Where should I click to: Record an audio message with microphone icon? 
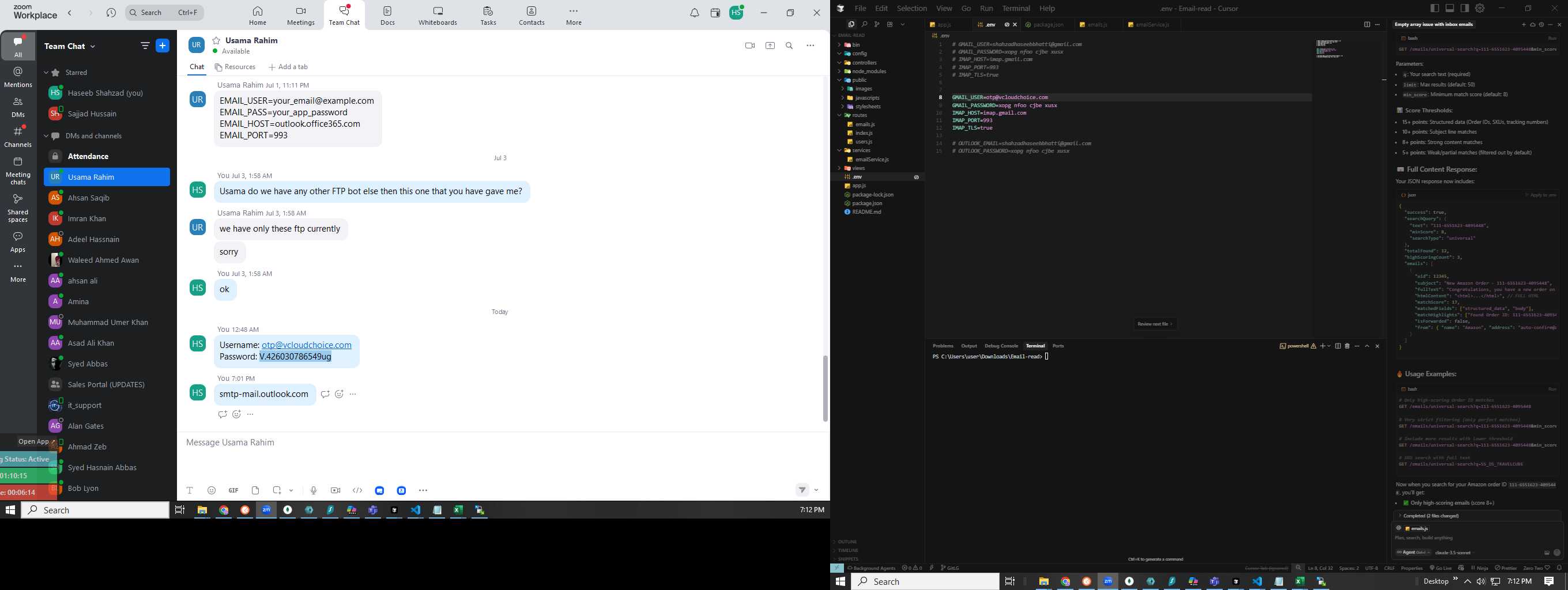pos(314,490)
